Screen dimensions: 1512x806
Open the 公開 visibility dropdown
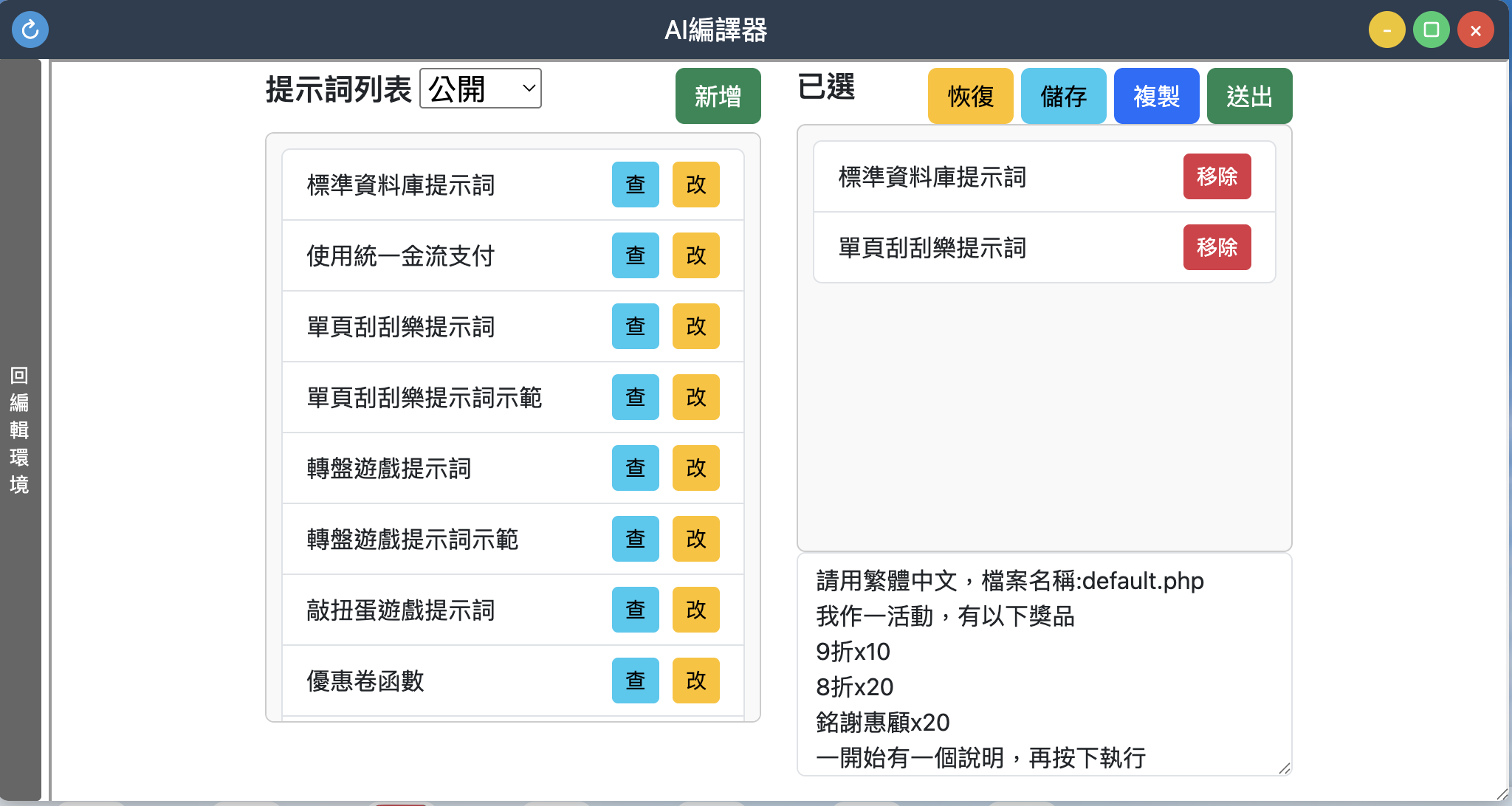tap(481, 89)
